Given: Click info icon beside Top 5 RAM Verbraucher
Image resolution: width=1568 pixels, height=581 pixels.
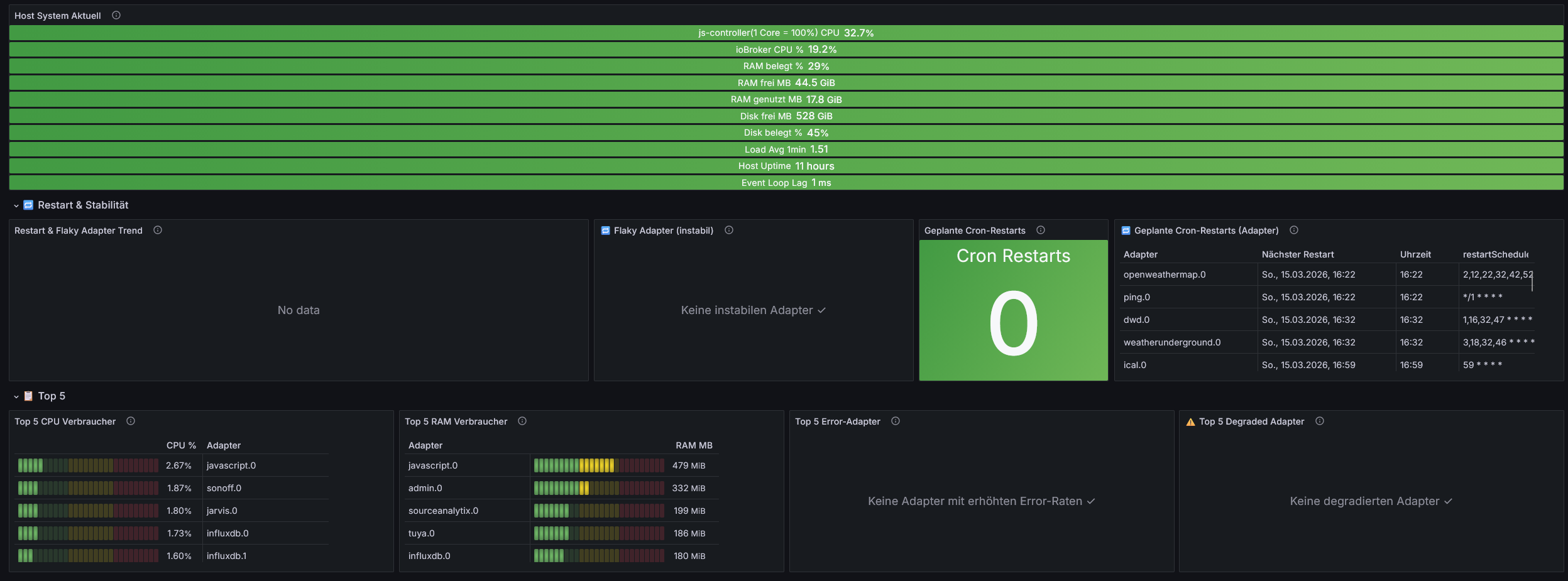Looking at the screenshot, I should tap(522, 421).
